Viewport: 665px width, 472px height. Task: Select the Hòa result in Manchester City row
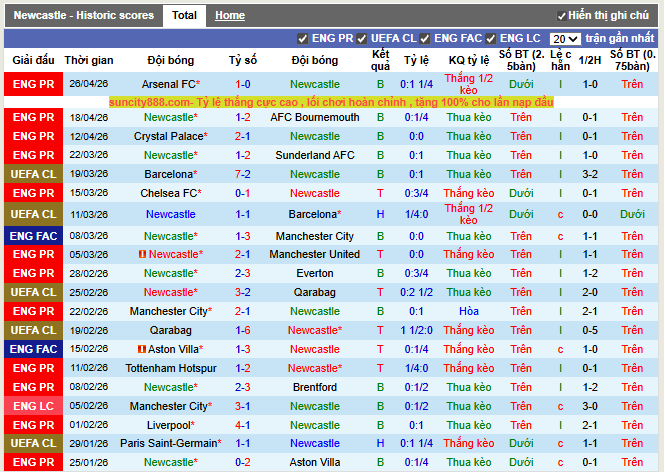(x=469, y=312)
